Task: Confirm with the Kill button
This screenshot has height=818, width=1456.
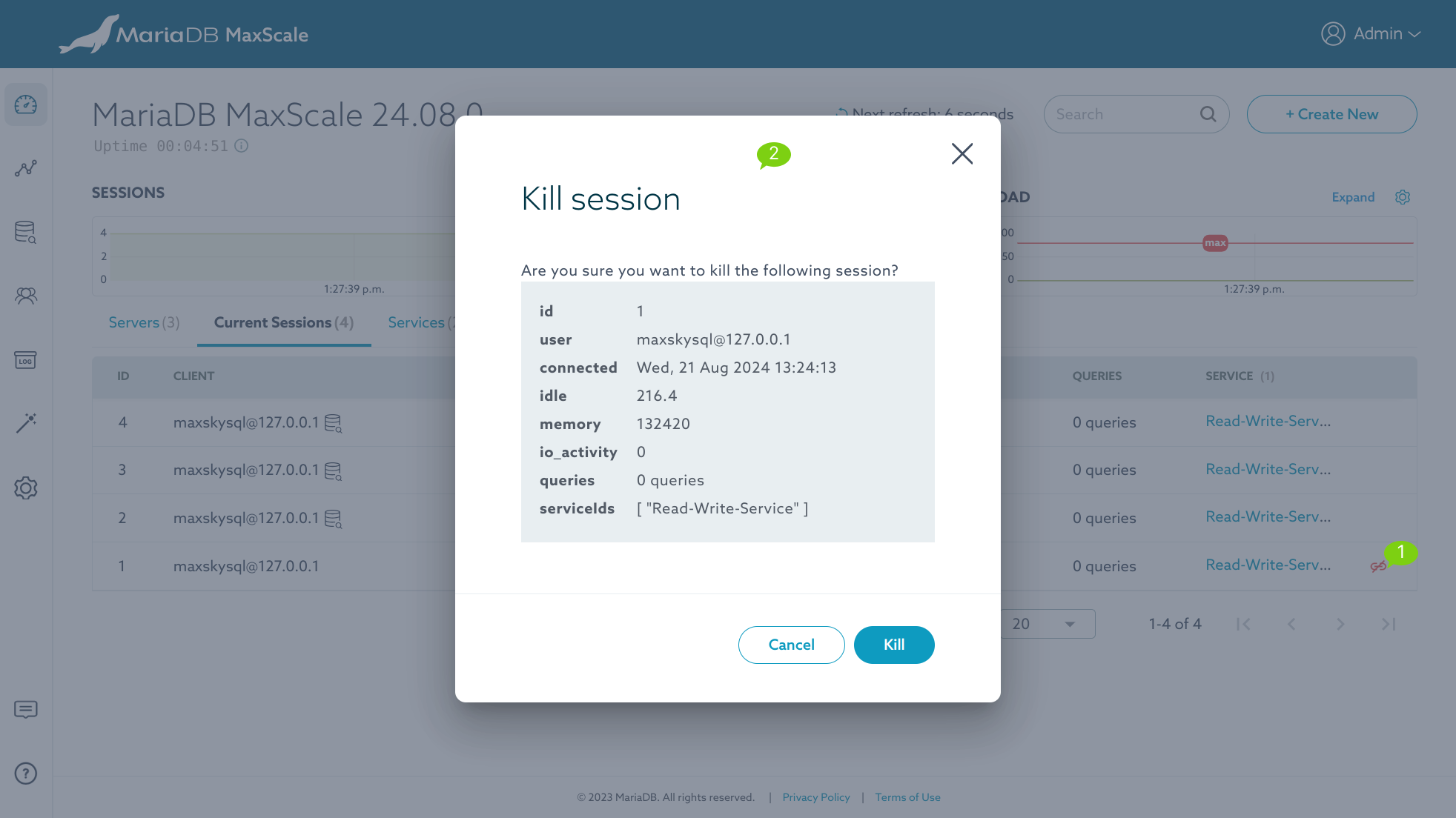Action: 893,645
